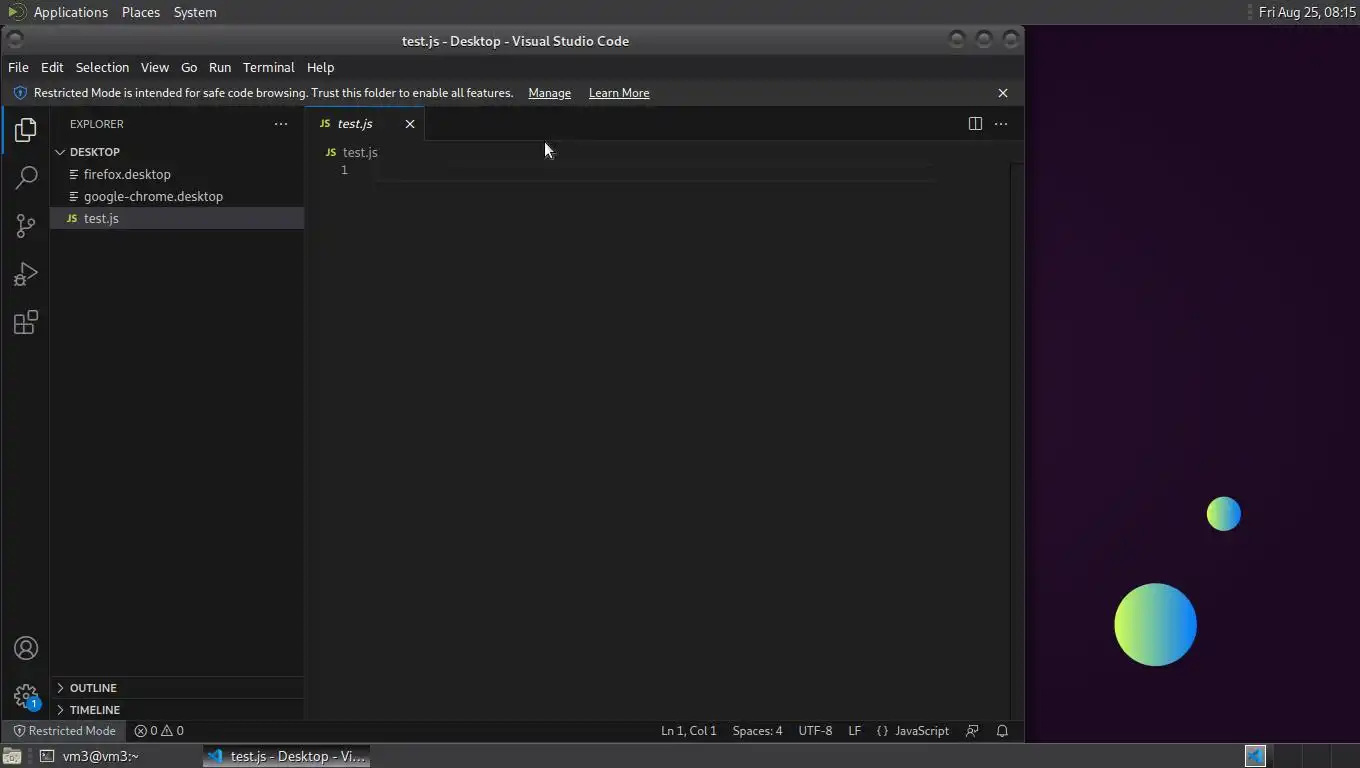Open the Manage gear icon
Image resolution: width=1360 pixels, height=768 pixels.
pyautogui.click(x=26, y=696)
